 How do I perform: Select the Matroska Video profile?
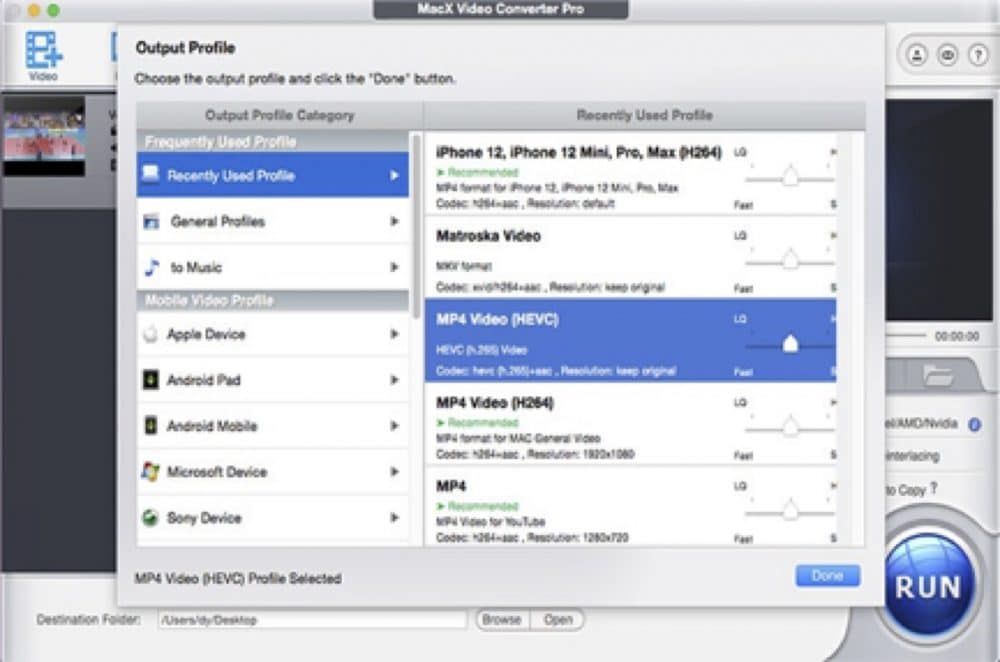click(x=630, y=258)
